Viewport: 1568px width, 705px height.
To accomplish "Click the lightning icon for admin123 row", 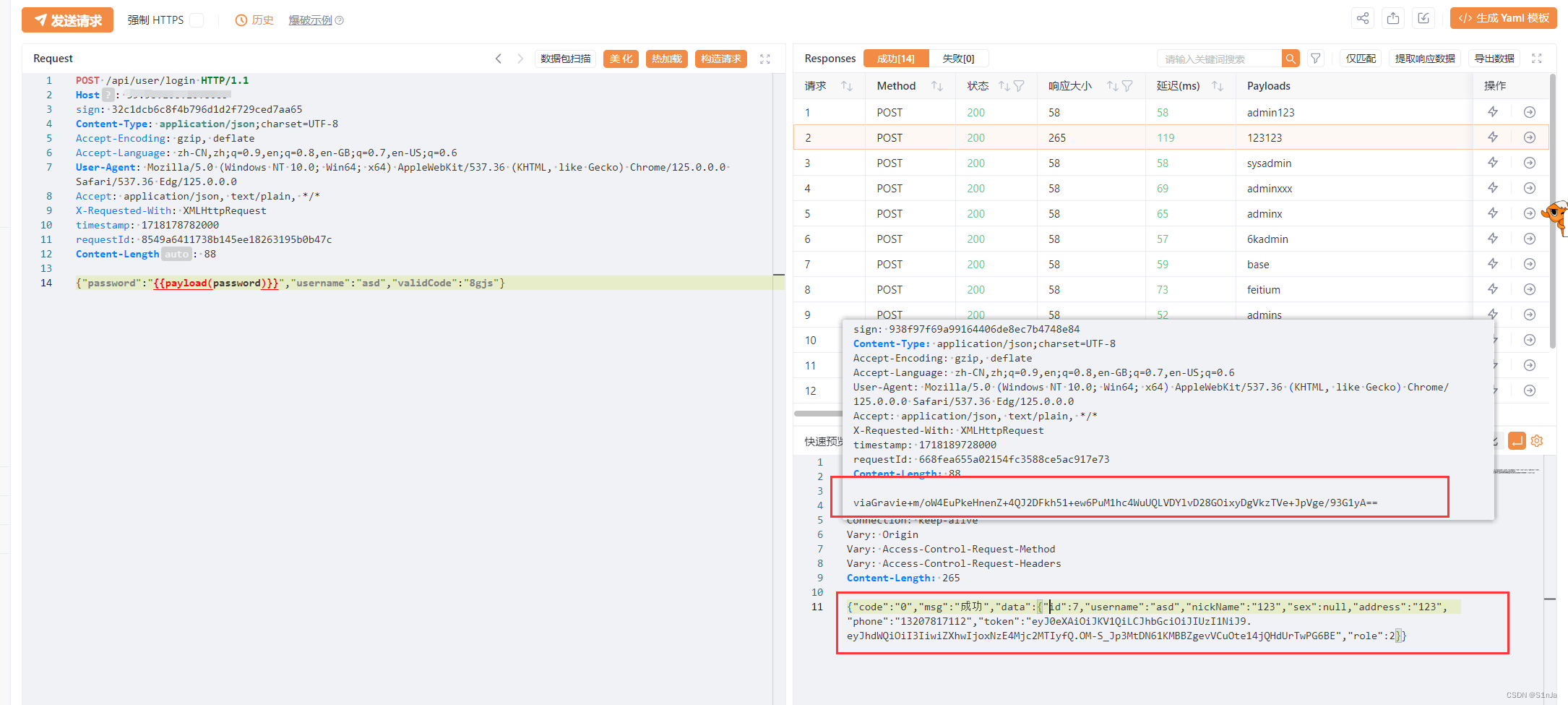I will click(x=1493, y=112).
